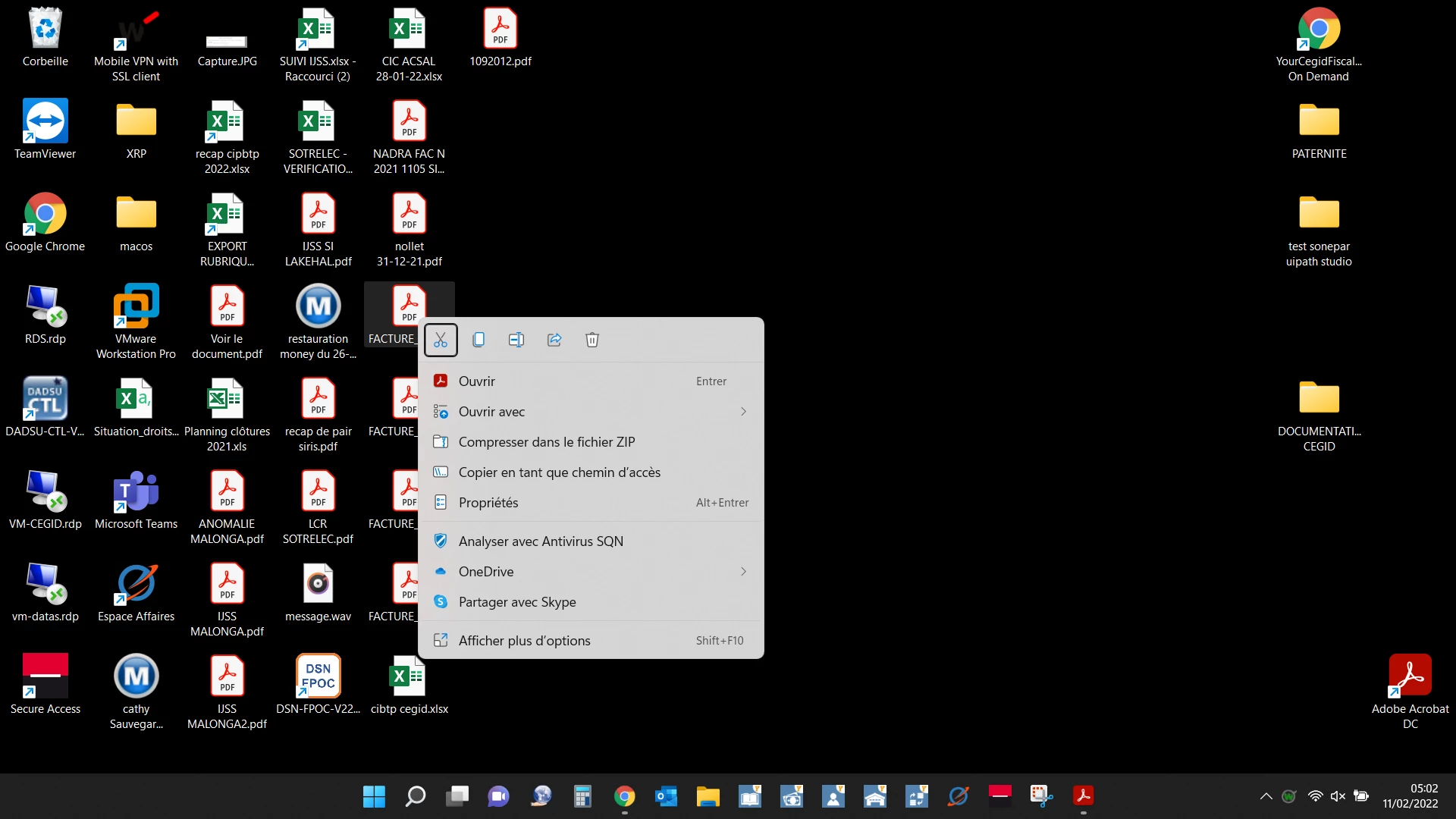Image resolution: width=1456 pixels, height=819 pixels.
Task: Click Afficher plus d'options
Action: pos(524,641)
